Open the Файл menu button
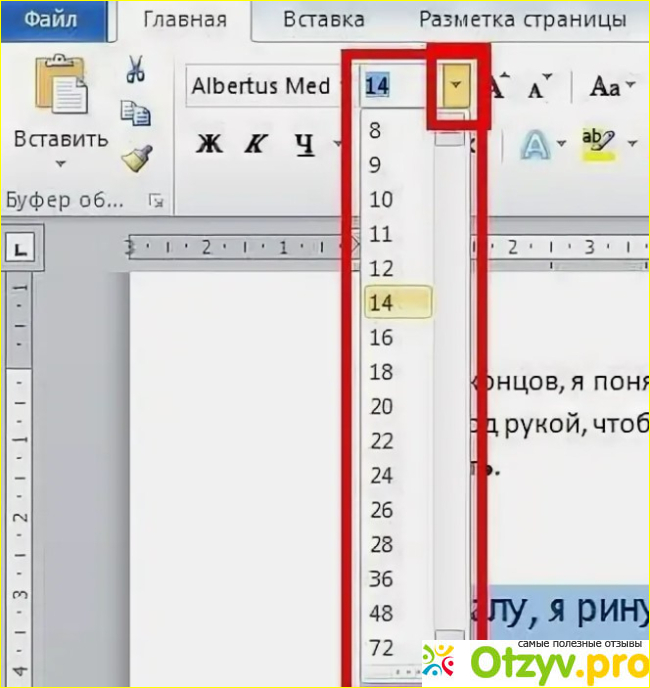Viewport: 650px width, 688px height. [x=54, y=19]
